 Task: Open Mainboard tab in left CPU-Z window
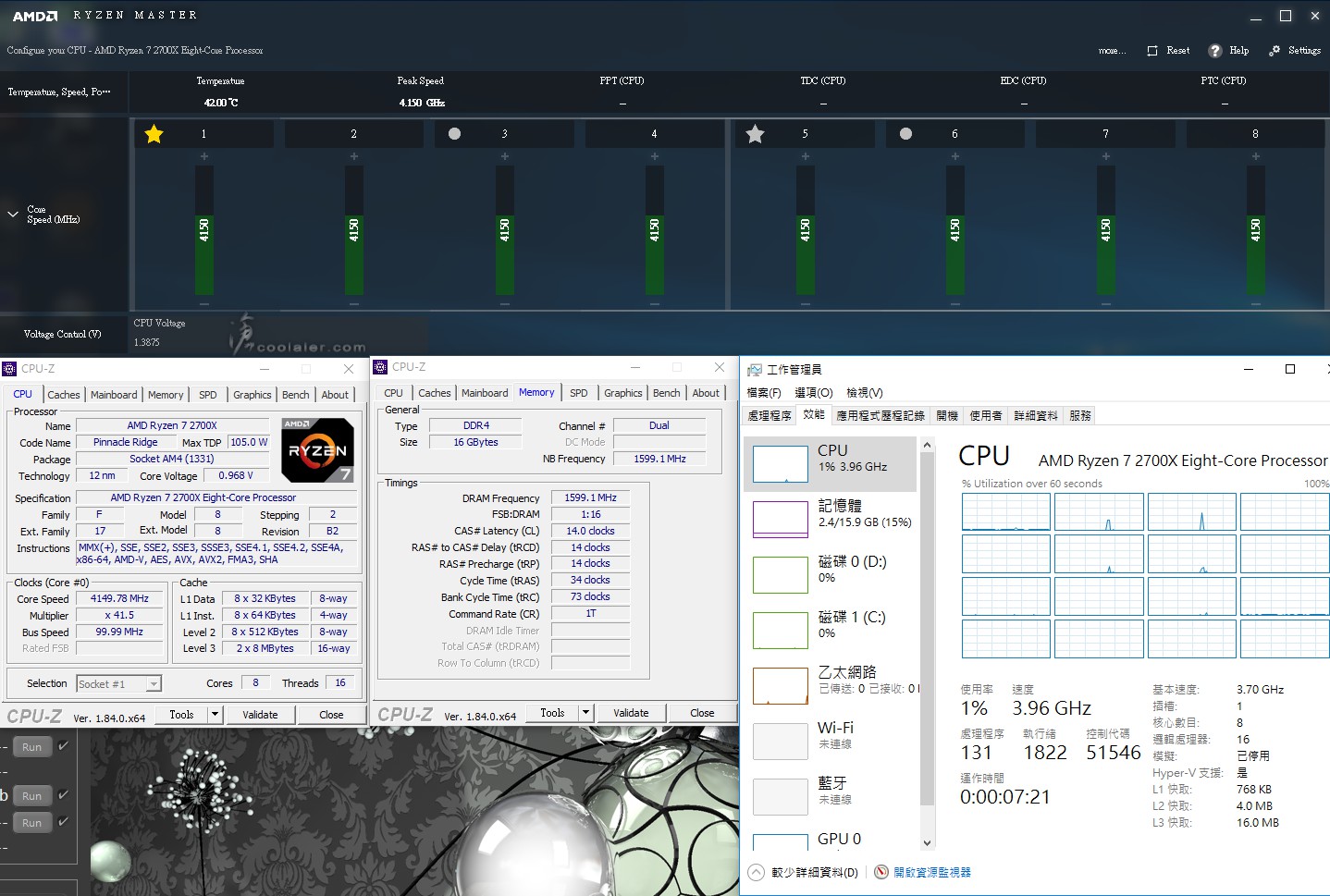coord(114,395)
